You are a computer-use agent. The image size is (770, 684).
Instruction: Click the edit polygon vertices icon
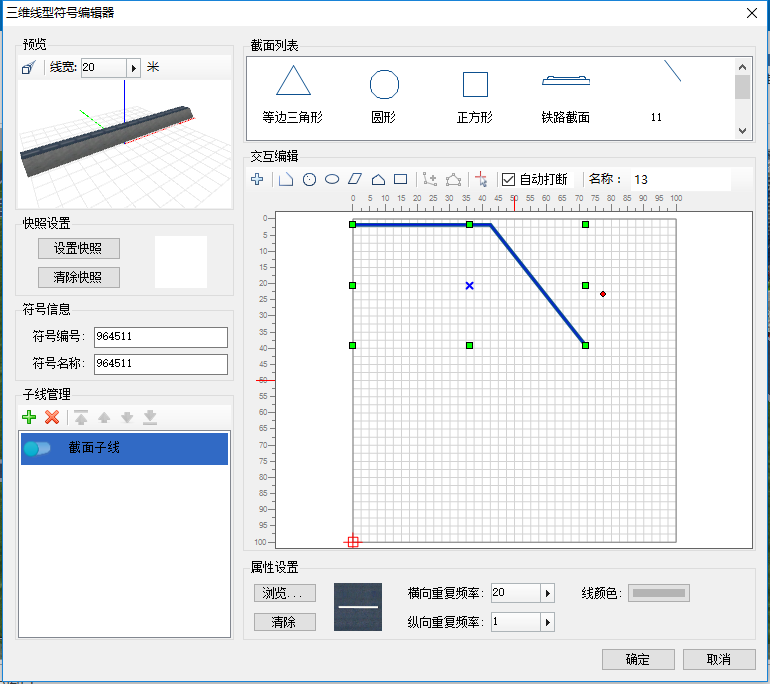[453, 180]
